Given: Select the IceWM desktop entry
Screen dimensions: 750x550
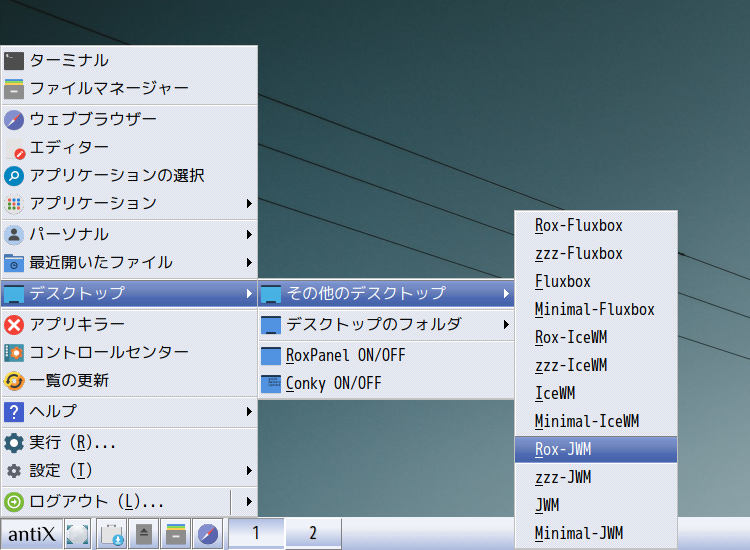Looking at the screenshot, I should (596, 394).
